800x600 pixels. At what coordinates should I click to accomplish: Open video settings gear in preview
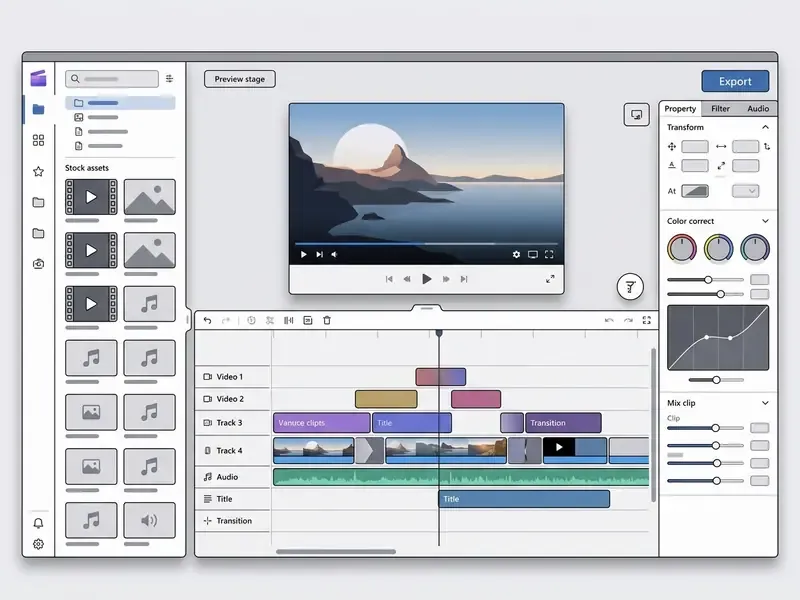click(516, 254)
